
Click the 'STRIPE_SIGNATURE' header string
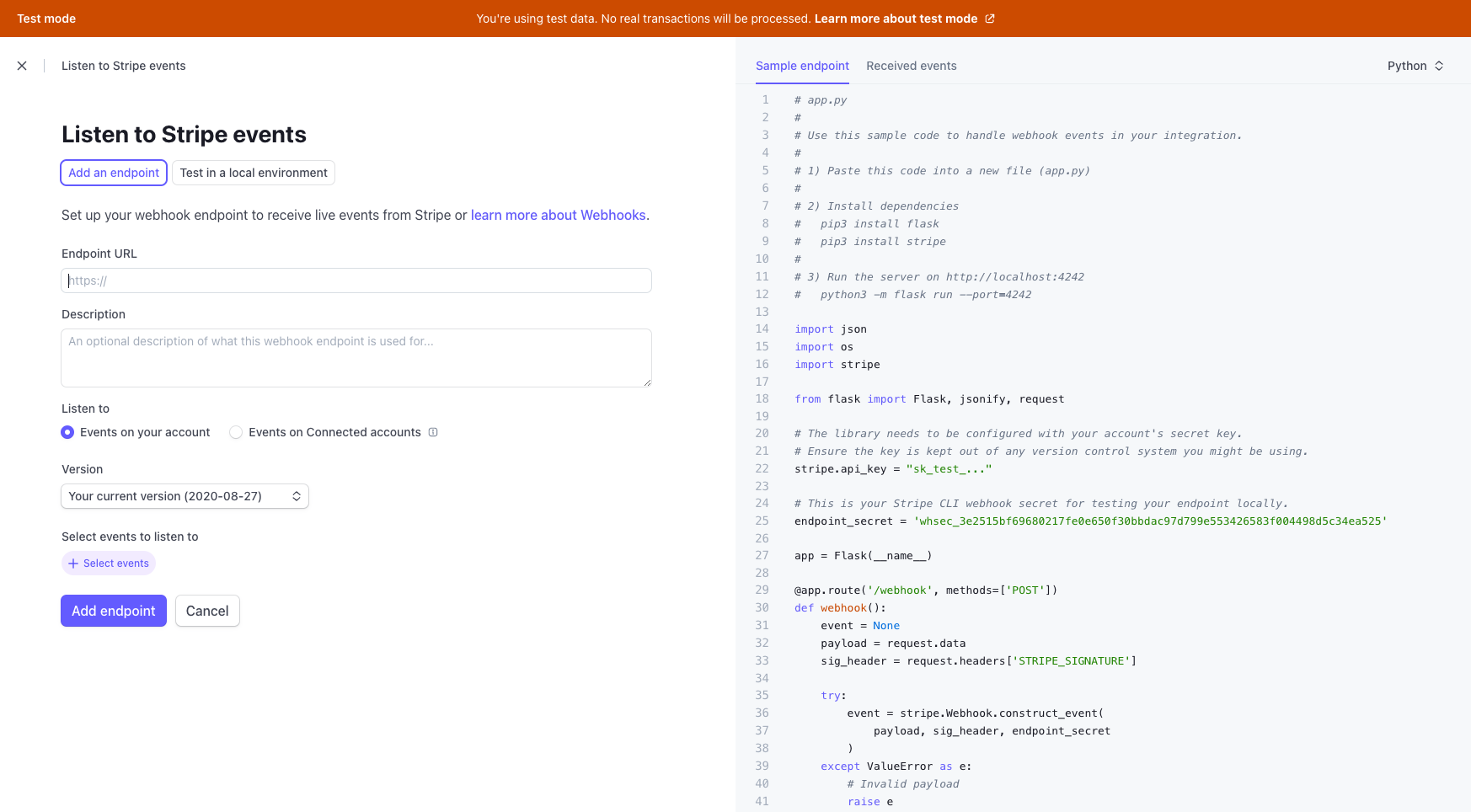pos(1071,661)
